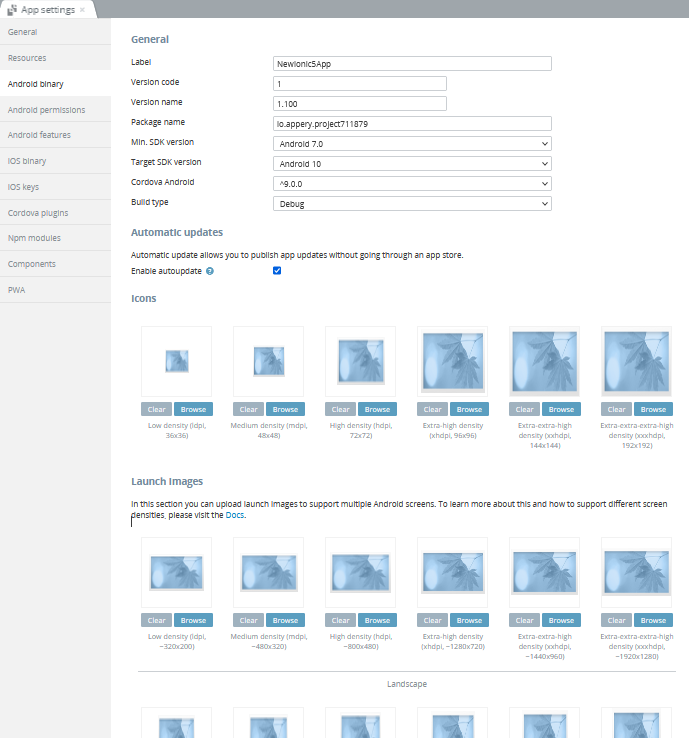Click the Docs link in Launch Images
Screen dimensions: 689x738
click(235, 515)
